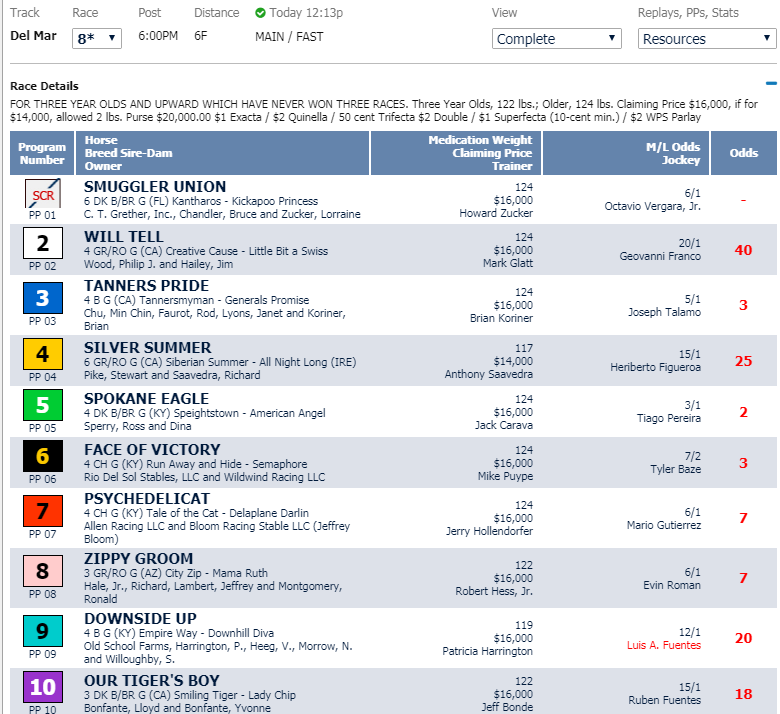Select the orange number 7 saddlecloth icon
The height and width of the screenshot is (714, 780).
pyautogui.click(x=42, y=511)
